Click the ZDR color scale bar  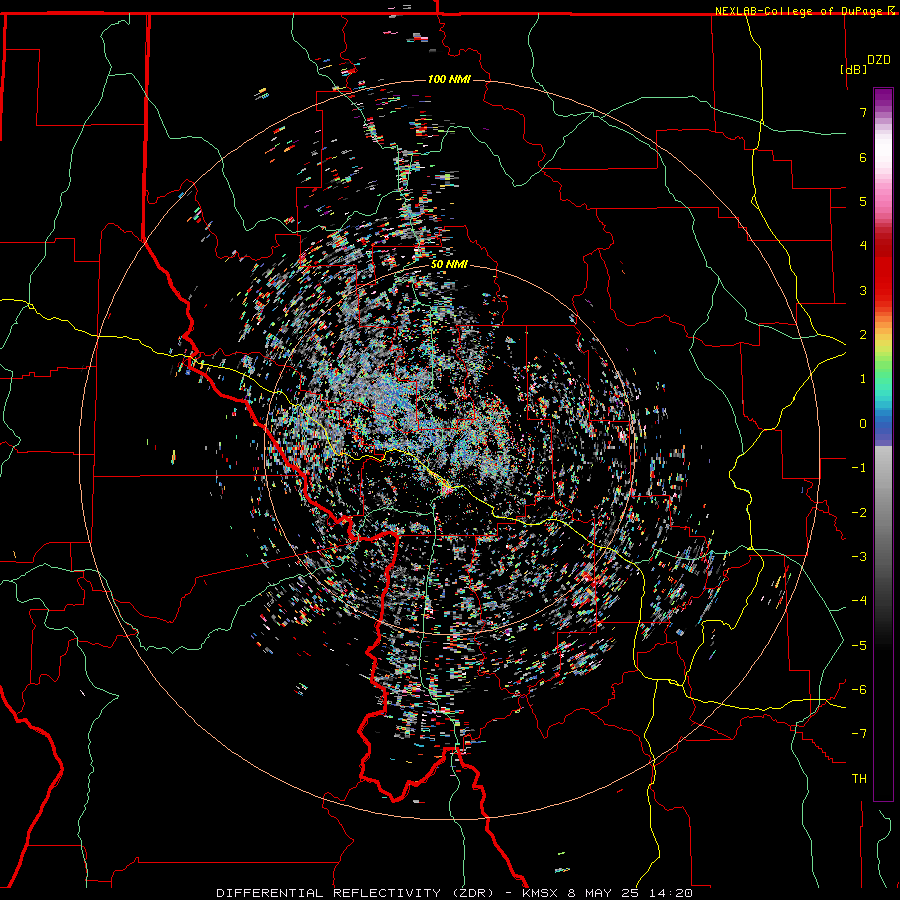click(x=883, y=444)
